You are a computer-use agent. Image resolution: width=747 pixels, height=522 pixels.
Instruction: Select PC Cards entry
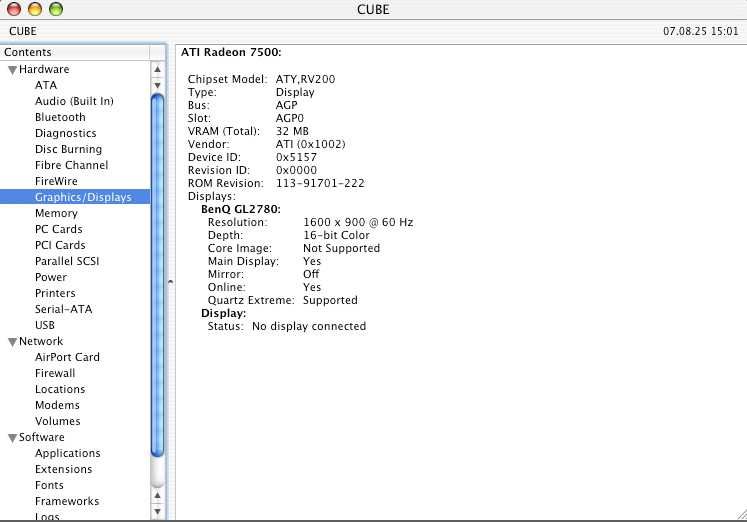tap(59, 229)
